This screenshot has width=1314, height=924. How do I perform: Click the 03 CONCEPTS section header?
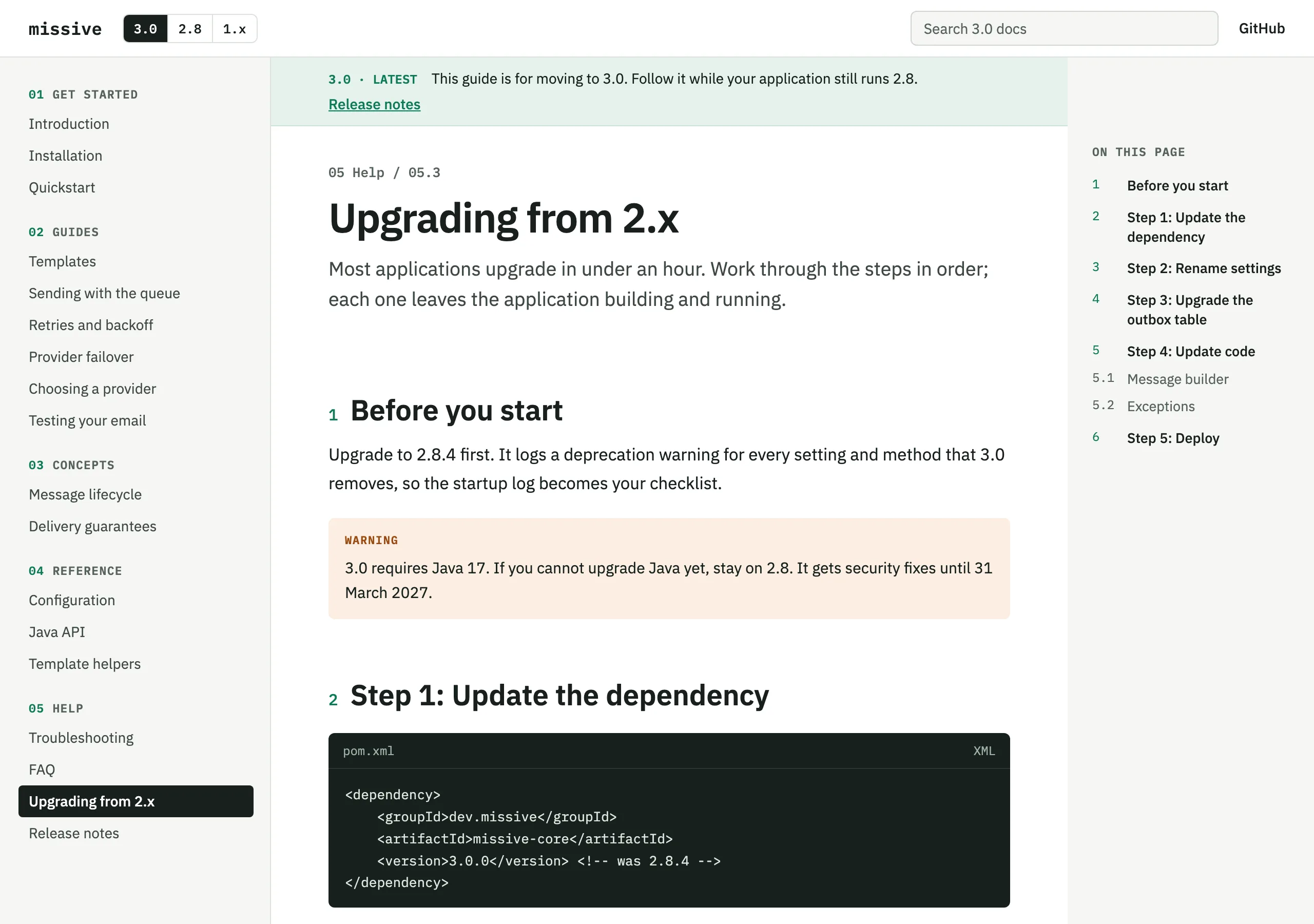coord(71,465)
